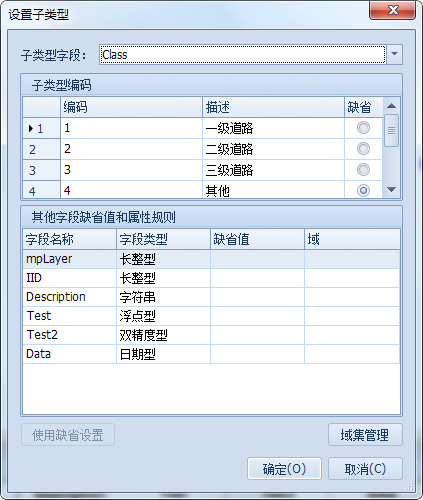Cancel with the 取消(C) button
Image resolution: width=423 pixels, height=500 pixels.
pyautogui.click(x=365, y=469)
